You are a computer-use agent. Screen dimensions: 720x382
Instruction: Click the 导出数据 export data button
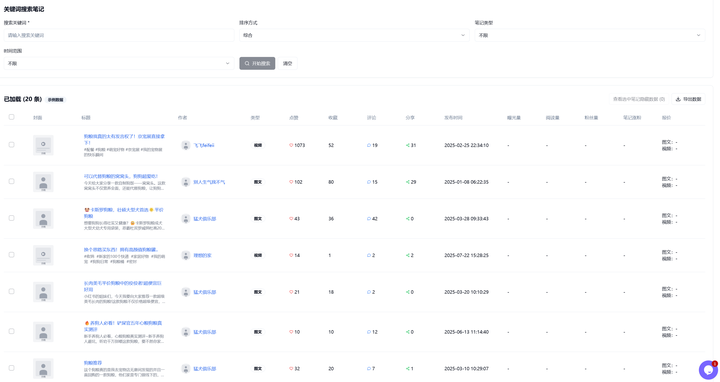click(x=688, y=99)
